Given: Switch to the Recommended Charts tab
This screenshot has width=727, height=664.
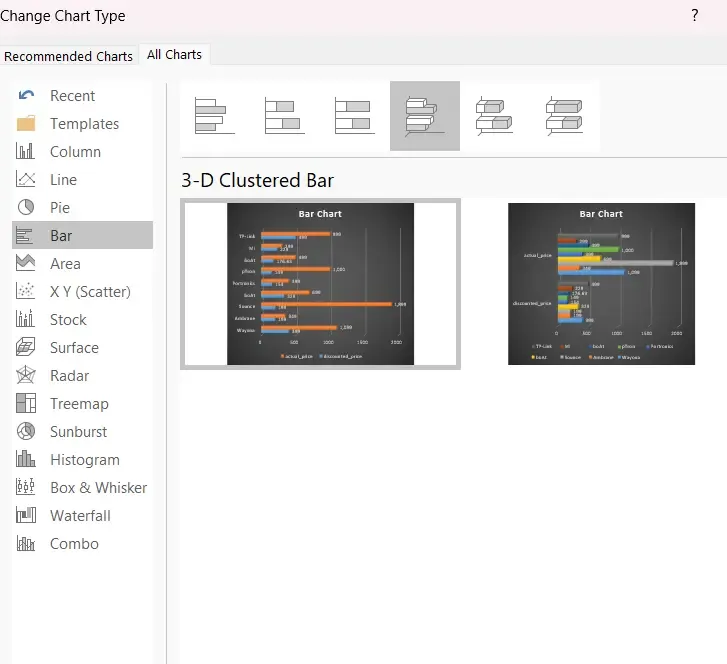Looking at the screenshot, I should pyautogui.click(x=68, y=56).
